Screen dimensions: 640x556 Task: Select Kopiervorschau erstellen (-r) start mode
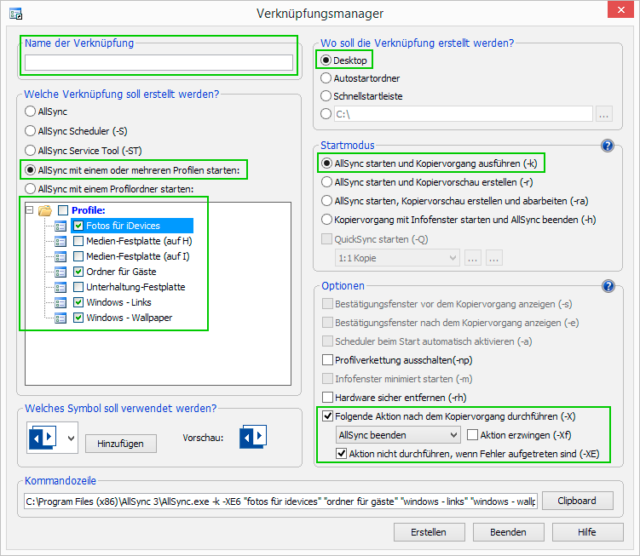(327, 182)
